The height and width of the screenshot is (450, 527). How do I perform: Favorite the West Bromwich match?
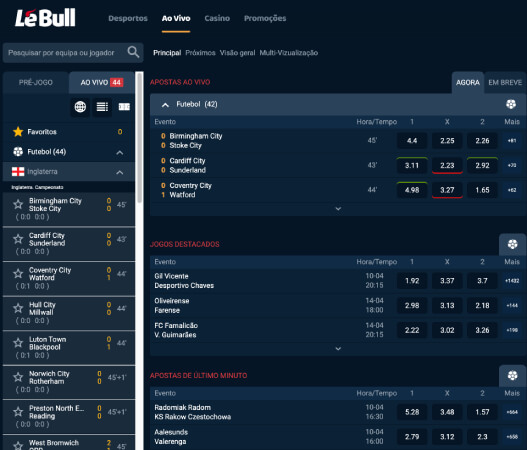(18, 445)
